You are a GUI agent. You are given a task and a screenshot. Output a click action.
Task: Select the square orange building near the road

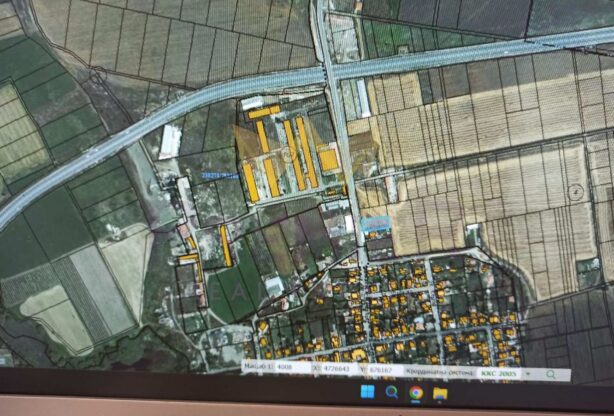328,159
